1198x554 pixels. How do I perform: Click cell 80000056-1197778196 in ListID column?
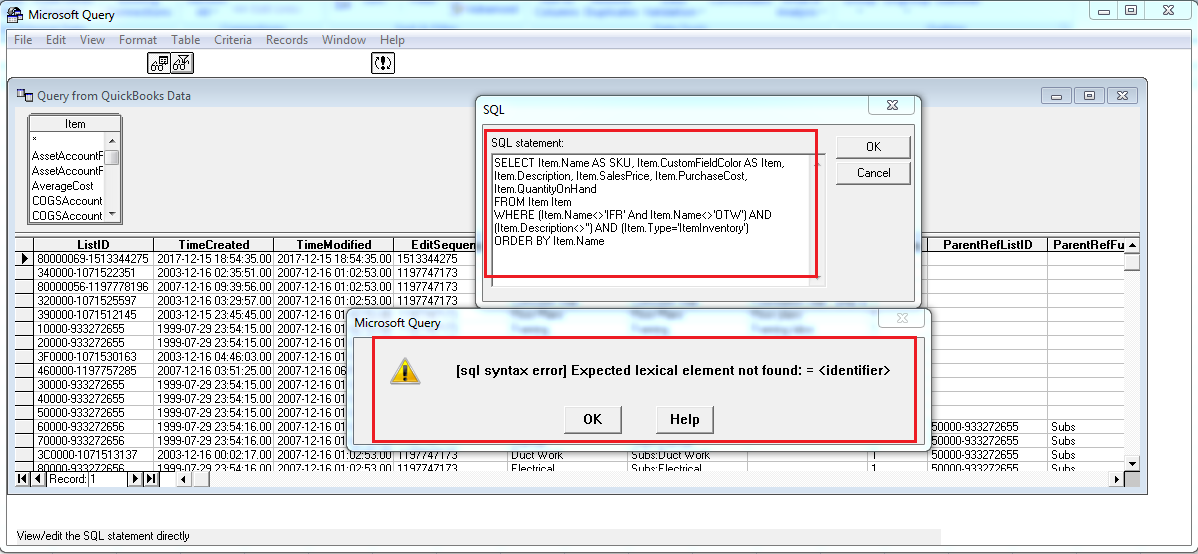coord(94,287)
